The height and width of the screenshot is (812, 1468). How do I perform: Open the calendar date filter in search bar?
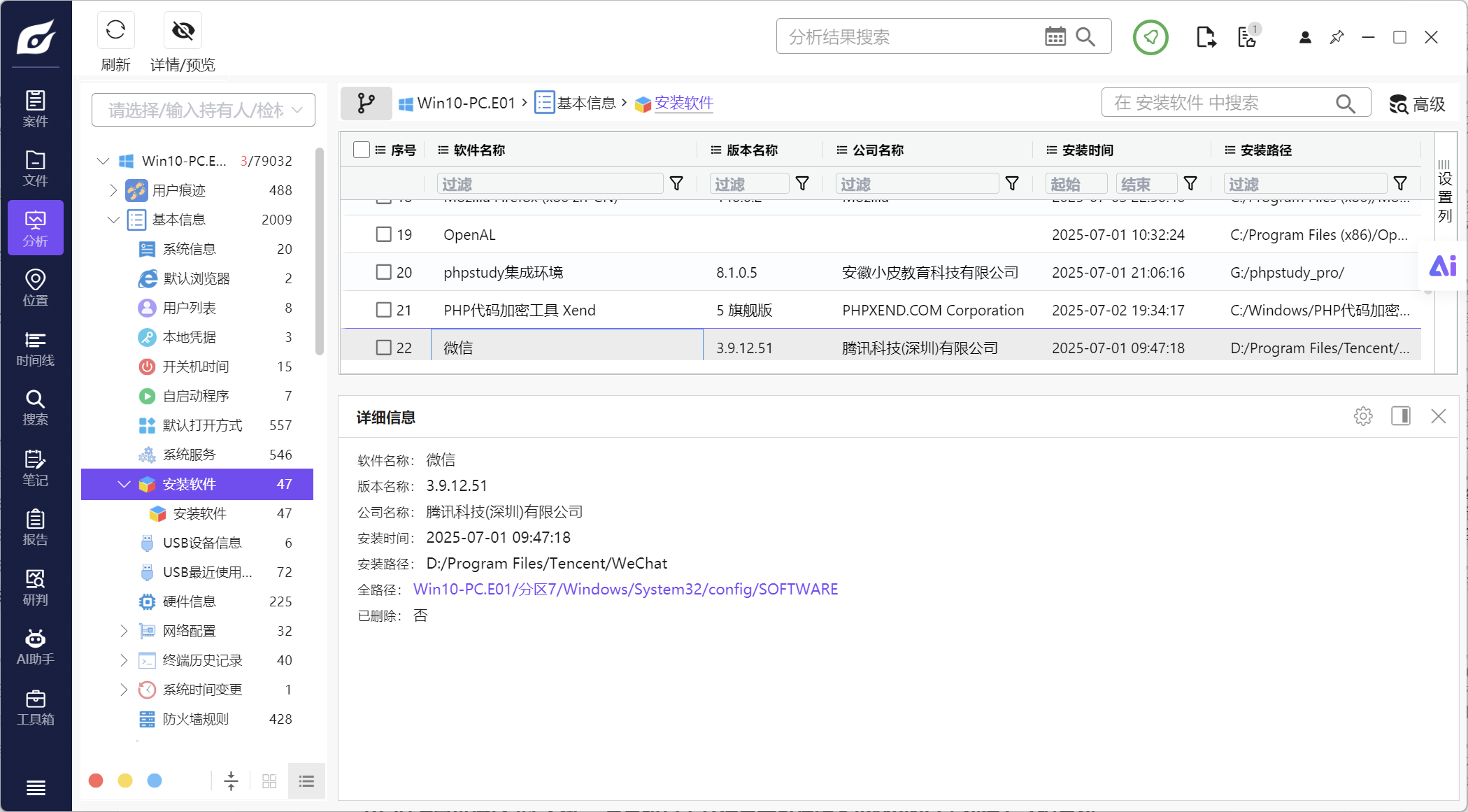point(1055,36)
